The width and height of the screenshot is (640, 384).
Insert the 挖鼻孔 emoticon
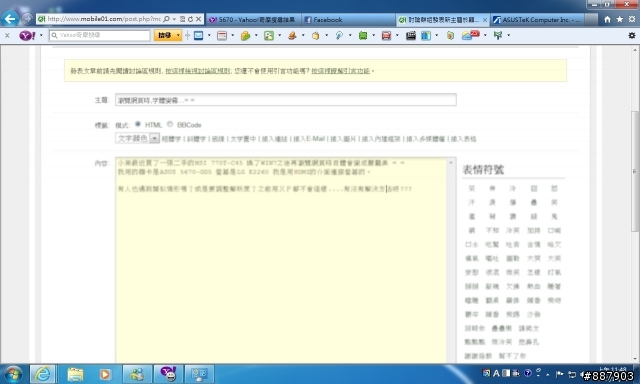click(x=529, y=342)
